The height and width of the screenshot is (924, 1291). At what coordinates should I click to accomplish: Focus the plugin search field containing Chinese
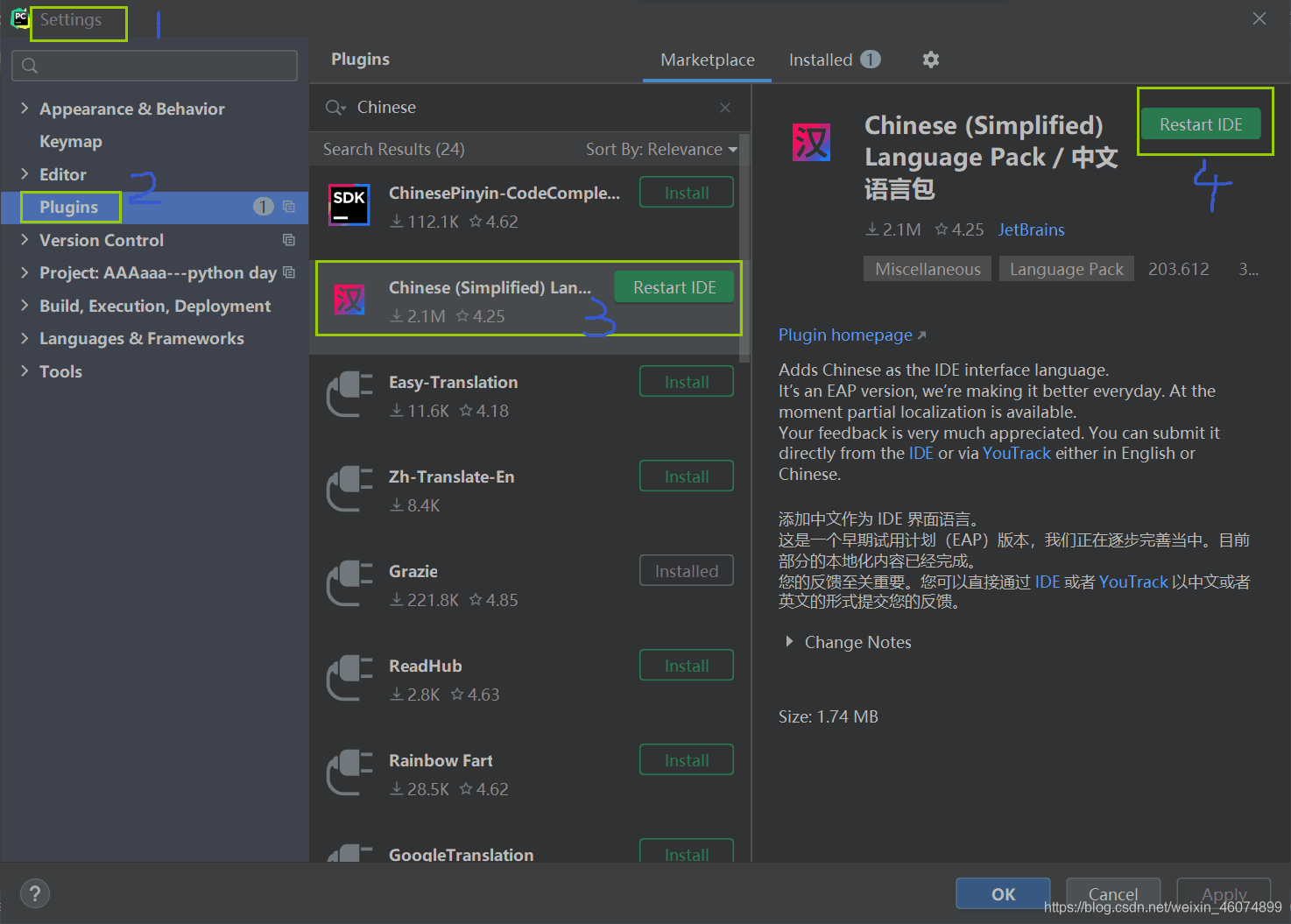click(530, 108)
